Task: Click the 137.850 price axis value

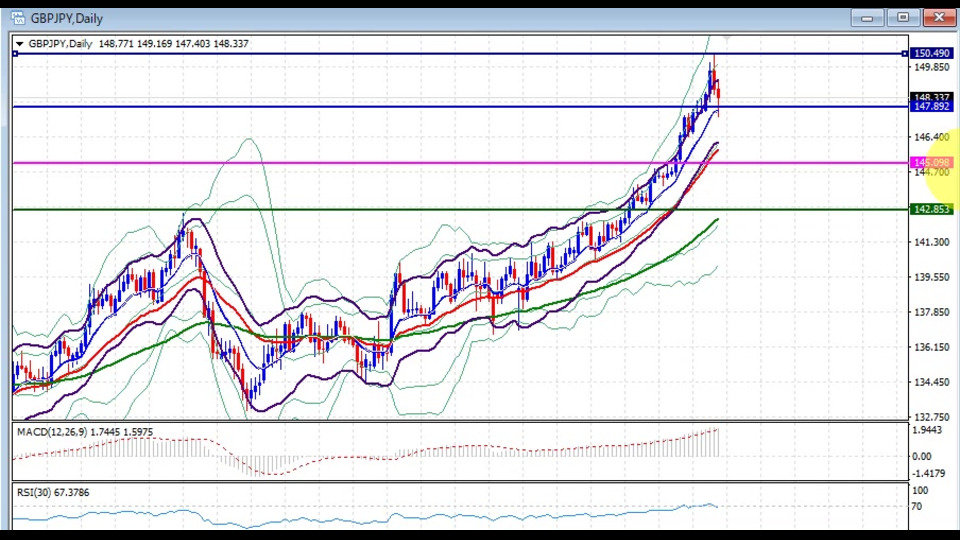Action: (x=931, y=312)
